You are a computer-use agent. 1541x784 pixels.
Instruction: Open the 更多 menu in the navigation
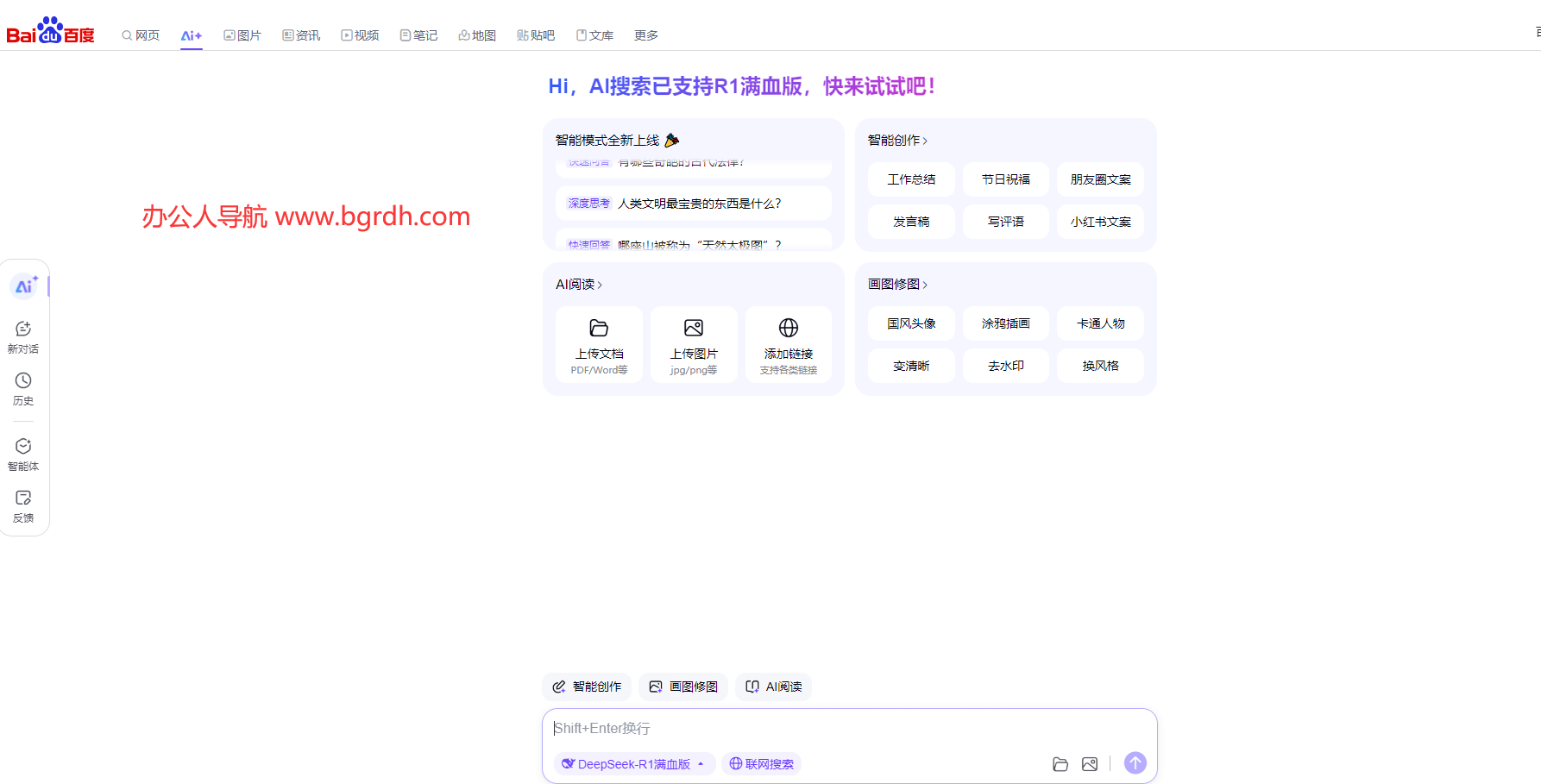[645, 34]
